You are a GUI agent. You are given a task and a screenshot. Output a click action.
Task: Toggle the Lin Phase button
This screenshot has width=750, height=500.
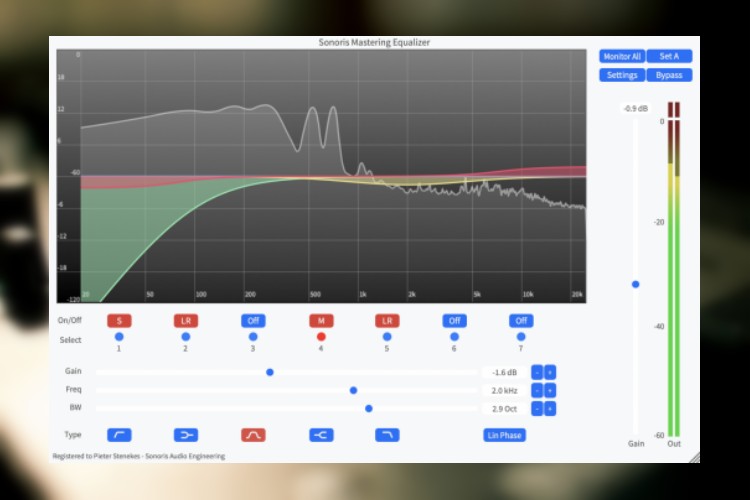(504, 435)
